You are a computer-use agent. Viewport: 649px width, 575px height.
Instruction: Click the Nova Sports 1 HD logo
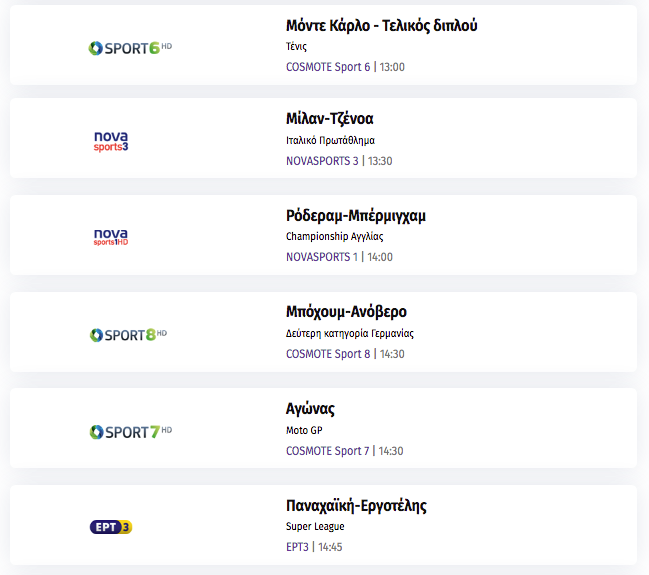[111, 237]
